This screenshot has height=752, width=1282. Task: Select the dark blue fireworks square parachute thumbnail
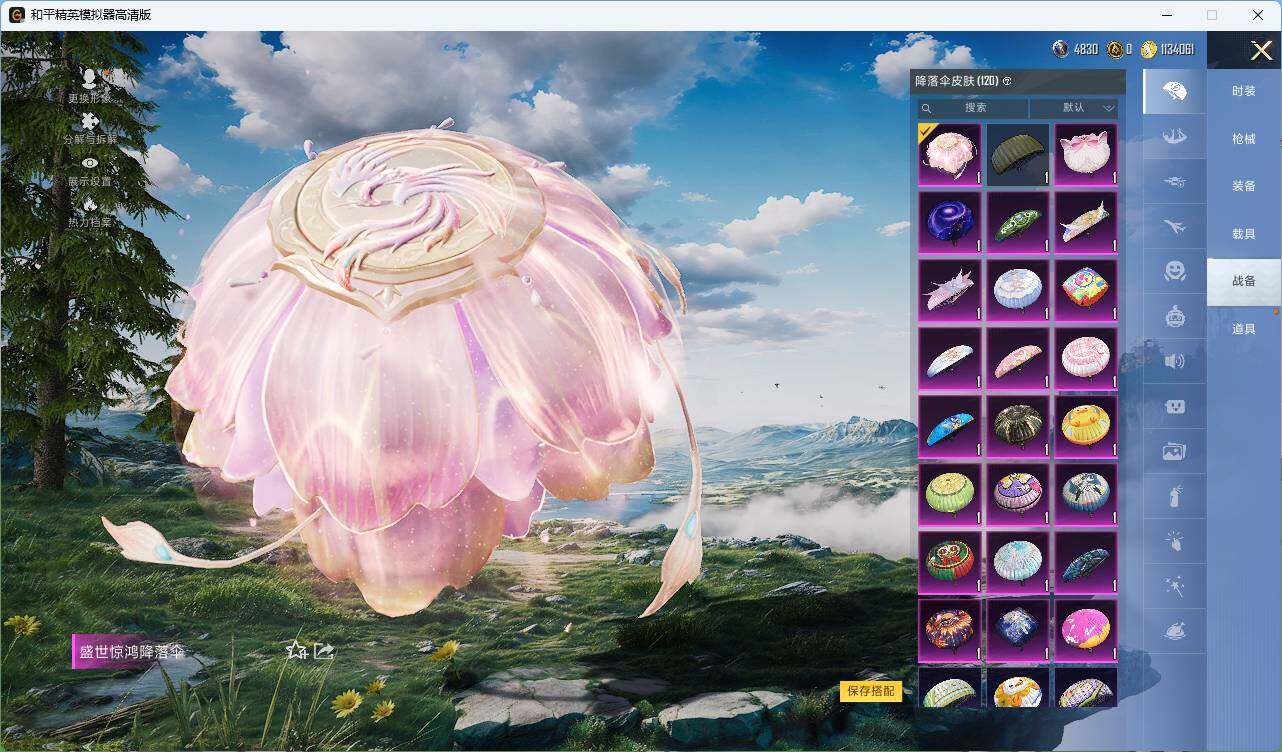pos(1018,630)
